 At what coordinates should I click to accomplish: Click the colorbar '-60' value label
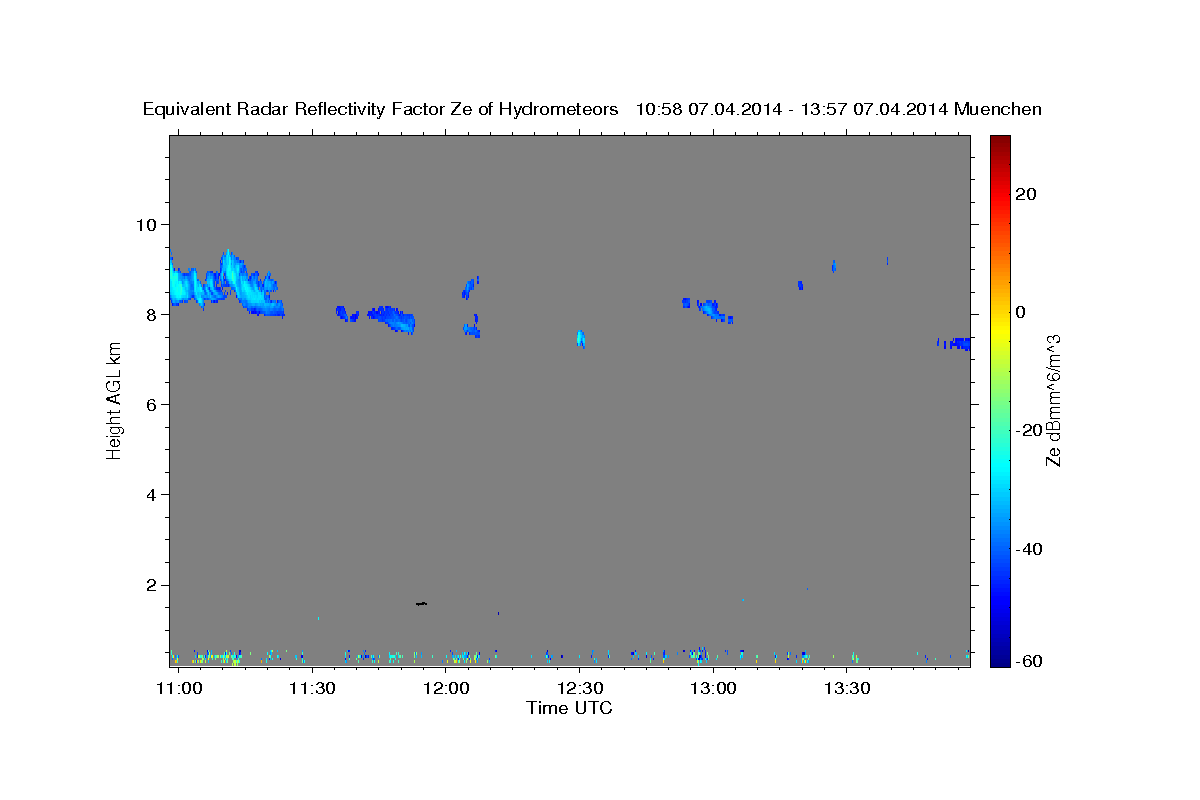pyautogui.click(x=1030, y=661)
